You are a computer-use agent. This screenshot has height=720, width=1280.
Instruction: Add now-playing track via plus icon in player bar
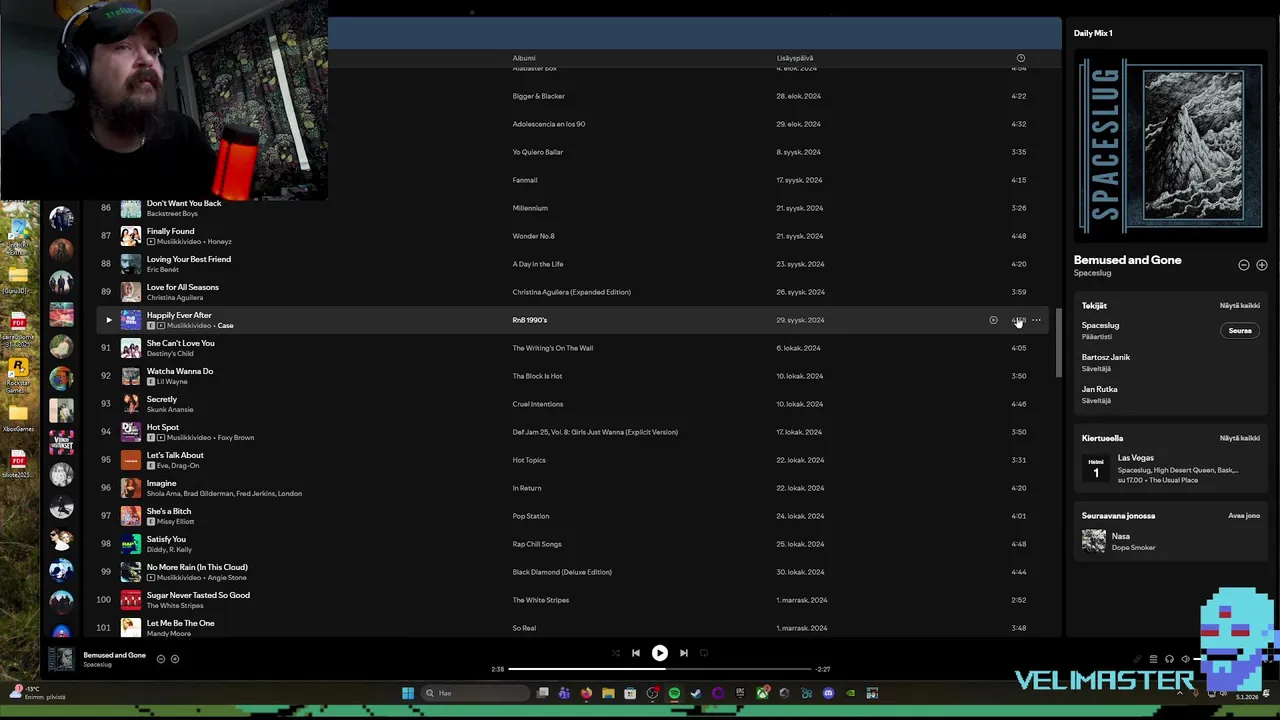[175, 659]
